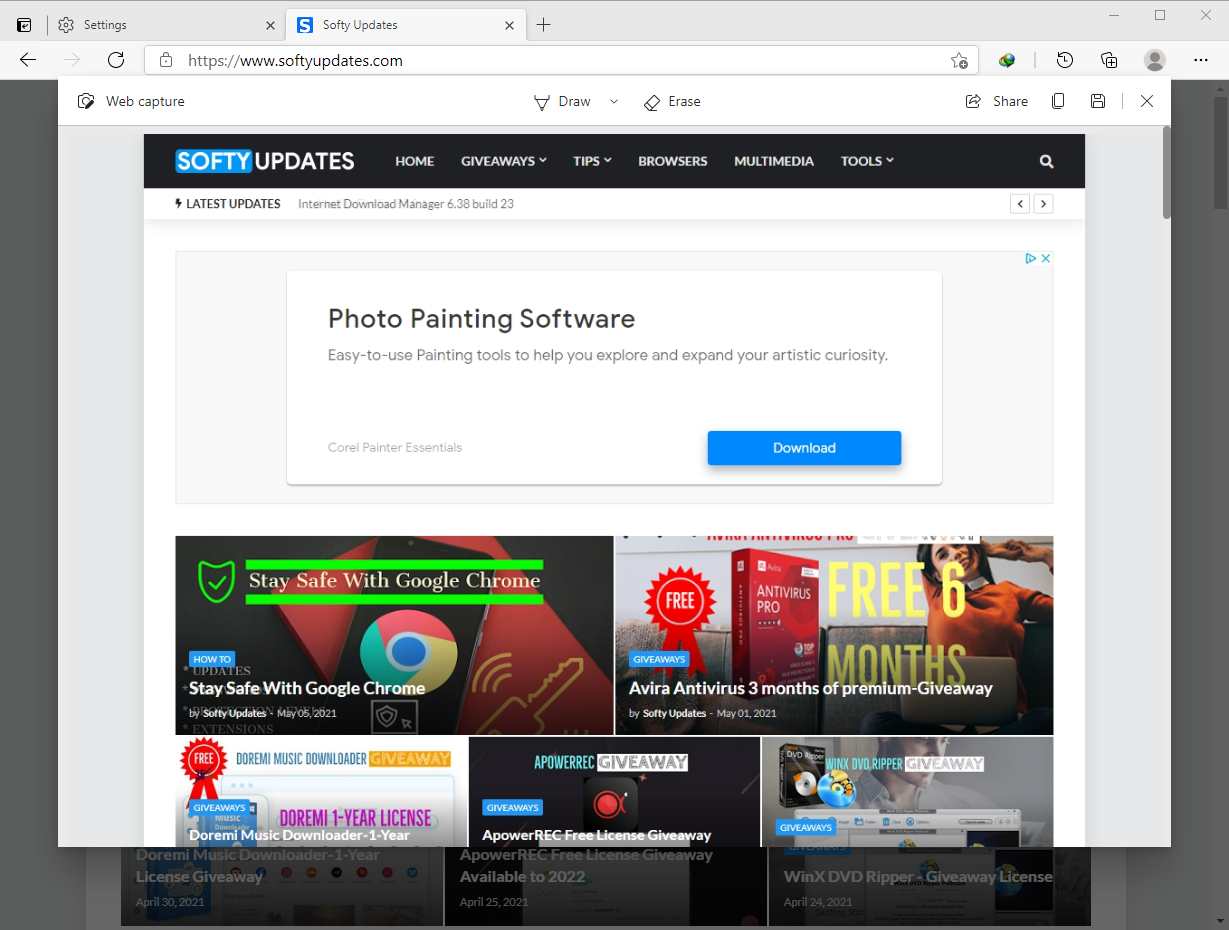Show next latest update arrow
Viewport: 1229px width, 930px height.
click(x=1043, y=204)
